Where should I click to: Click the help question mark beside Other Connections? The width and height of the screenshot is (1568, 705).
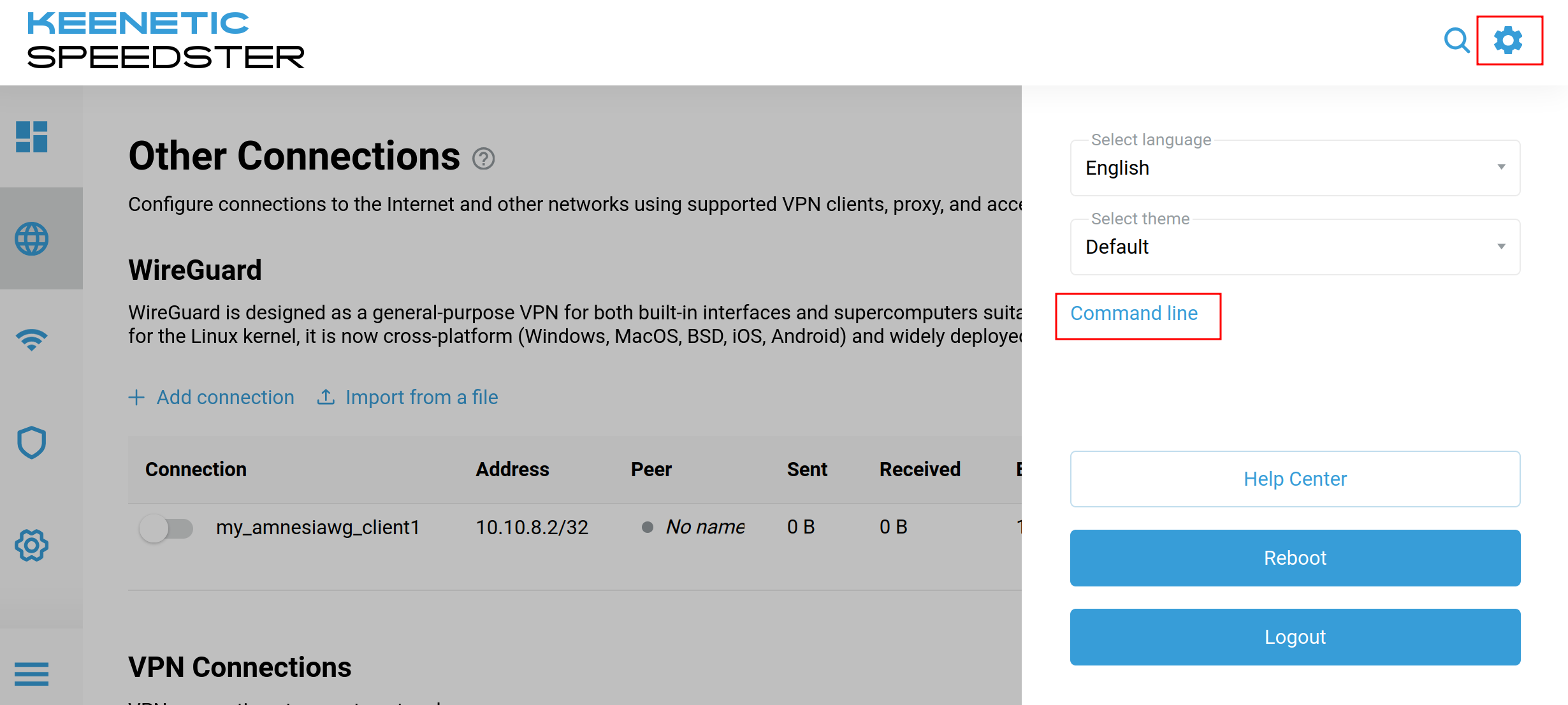click(x=483, y=158)
